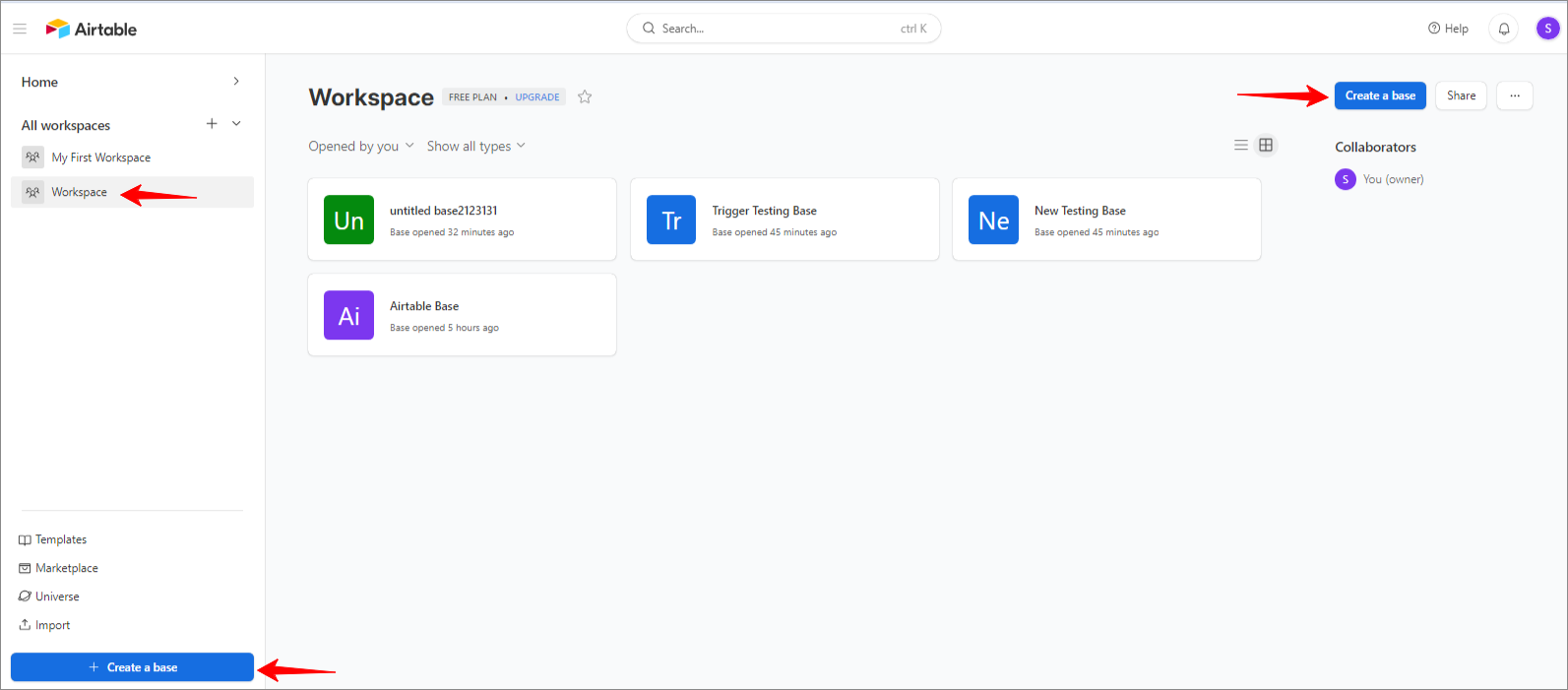
Task: Click Base opened 32 minutes ago text
Action: (452, 232)
